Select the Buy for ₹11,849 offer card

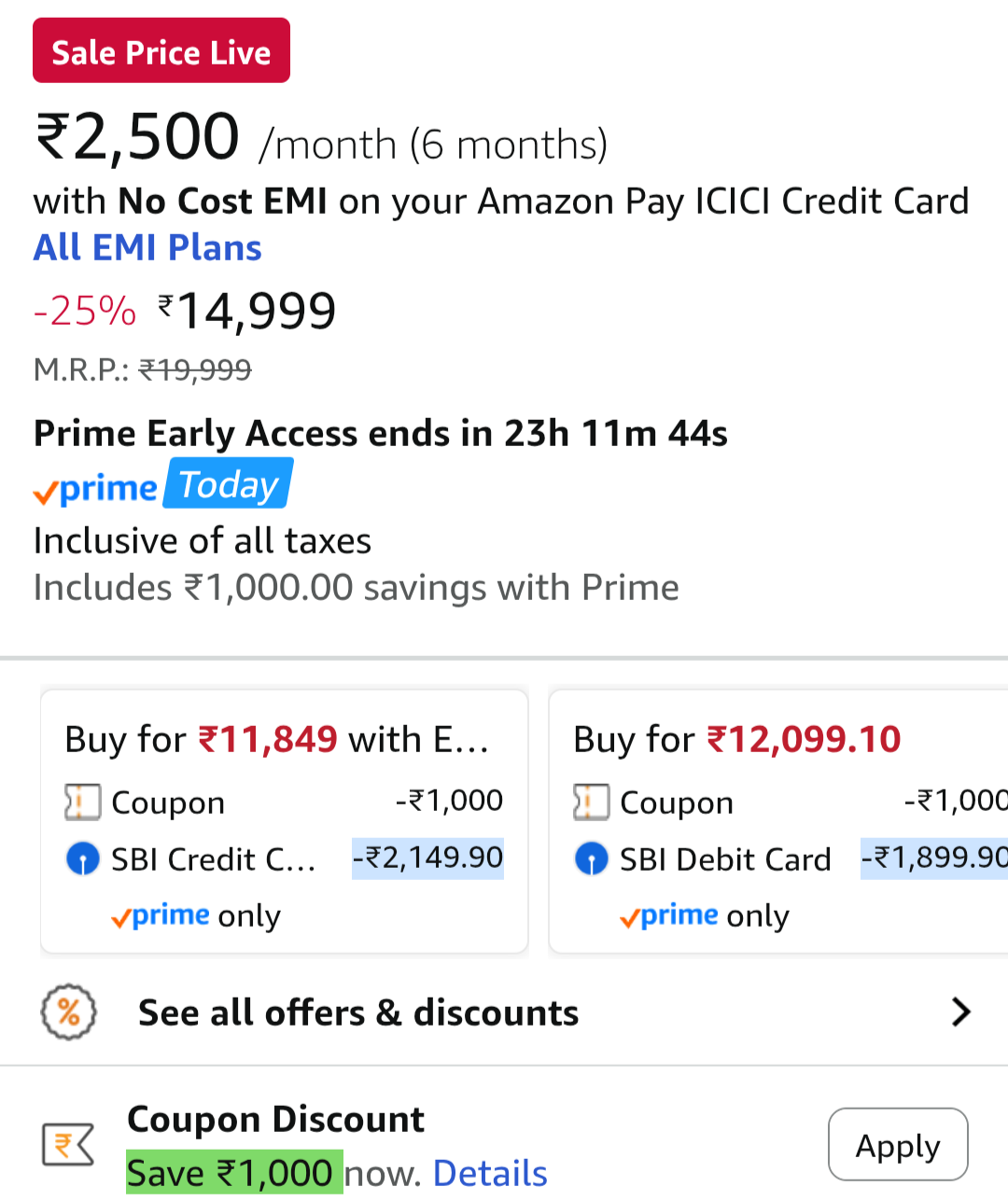[x=284, y=821]
